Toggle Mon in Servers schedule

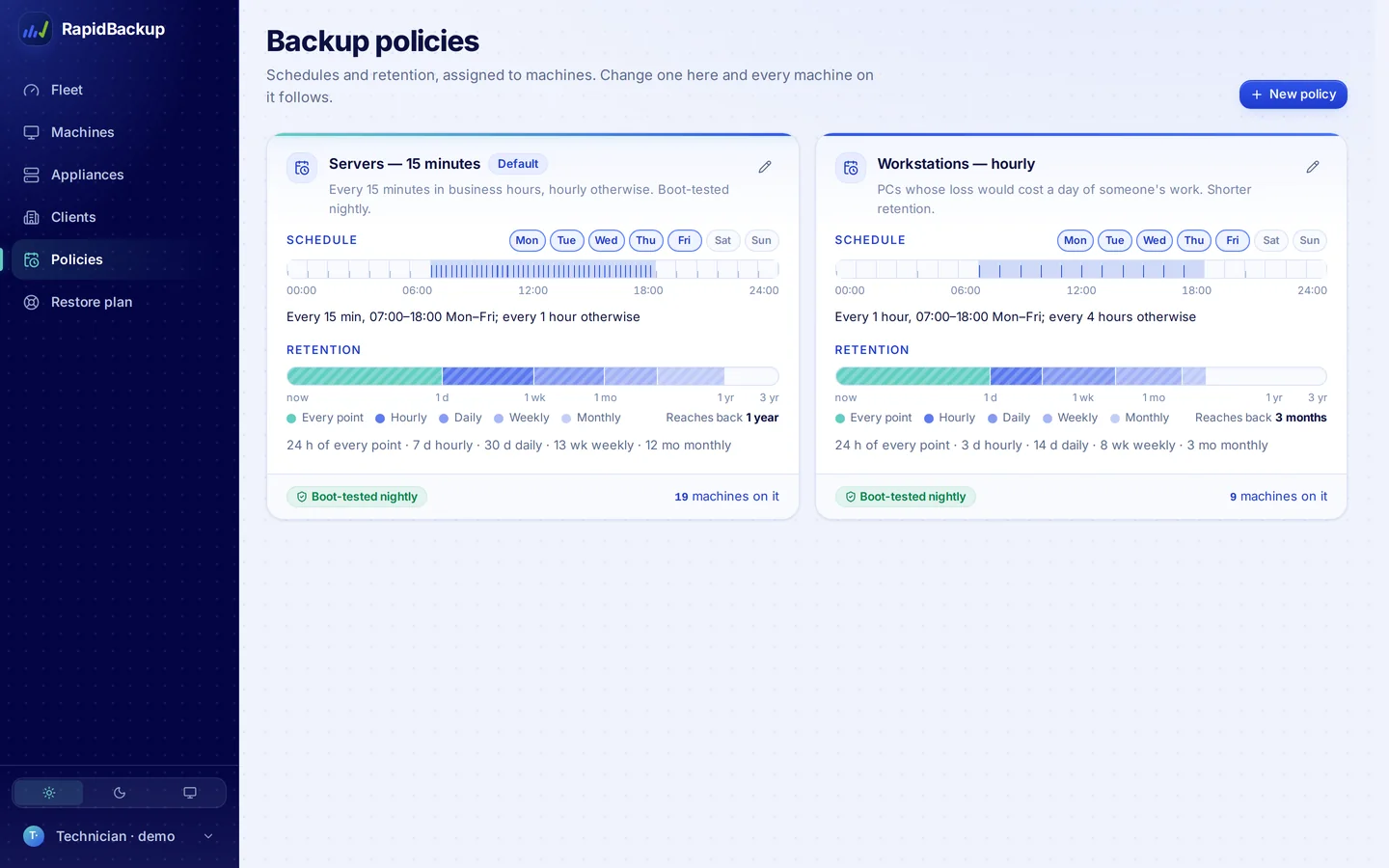pos(528,240)
